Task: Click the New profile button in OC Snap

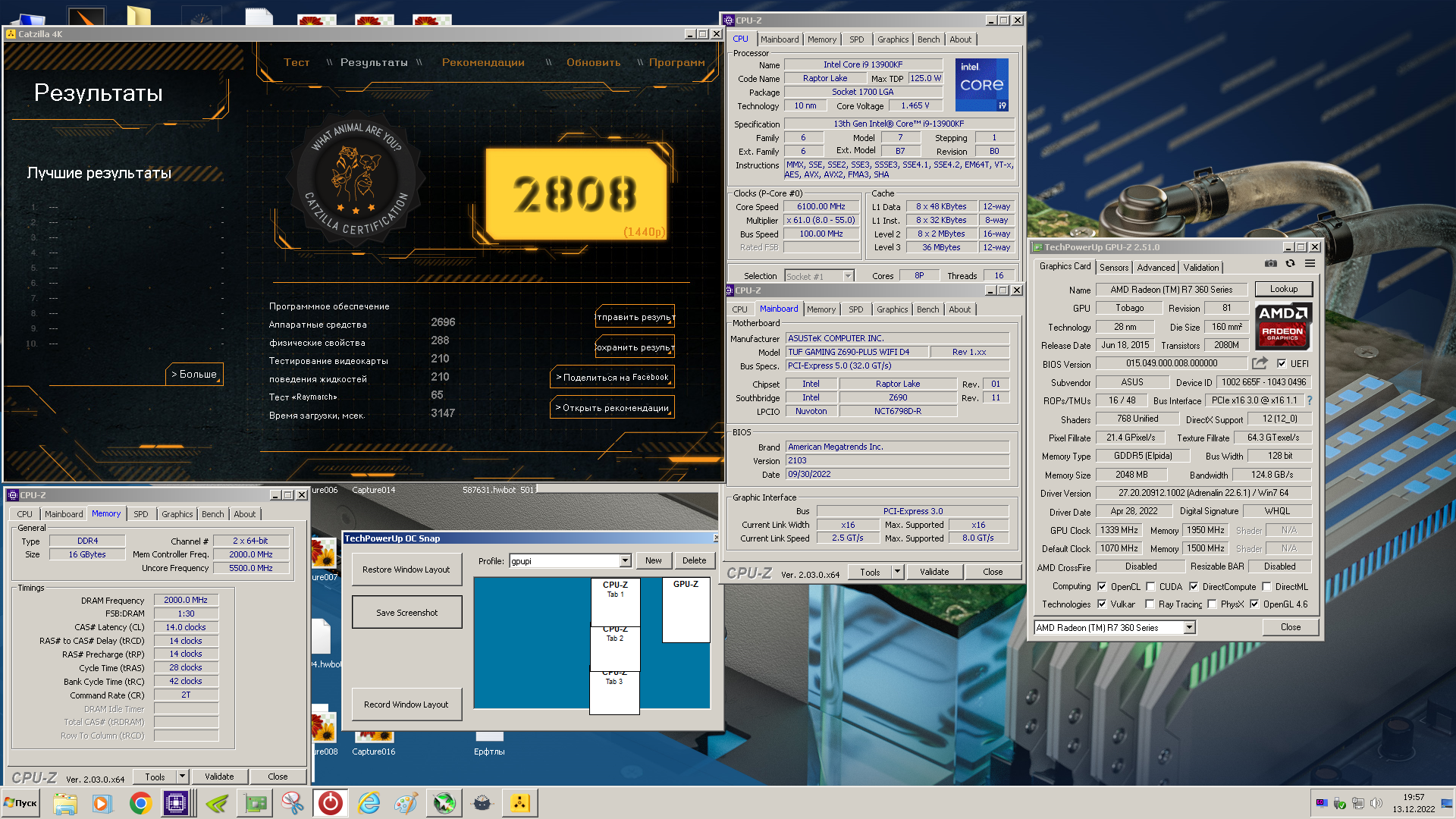Action: [x=653, y=560]
